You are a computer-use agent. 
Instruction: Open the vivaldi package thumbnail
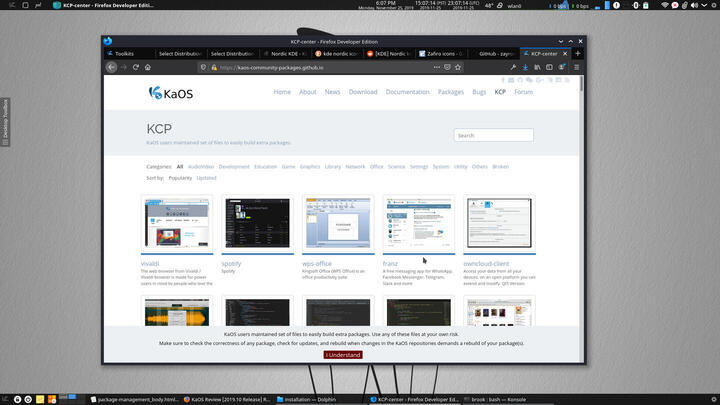click(177, 223)
